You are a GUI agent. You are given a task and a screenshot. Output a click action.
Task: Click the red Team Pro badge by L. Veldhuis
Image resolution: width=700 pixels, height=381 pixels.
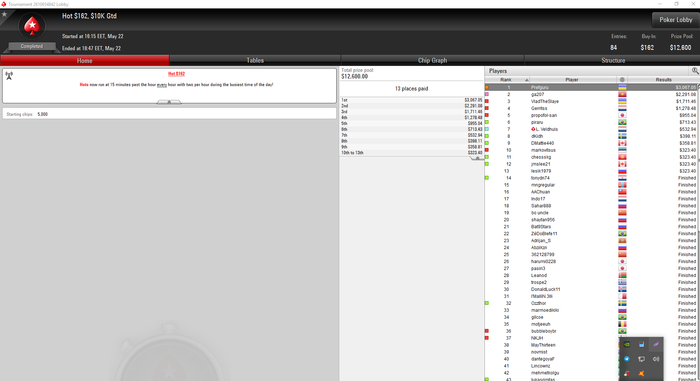click(x=533, y=129)
